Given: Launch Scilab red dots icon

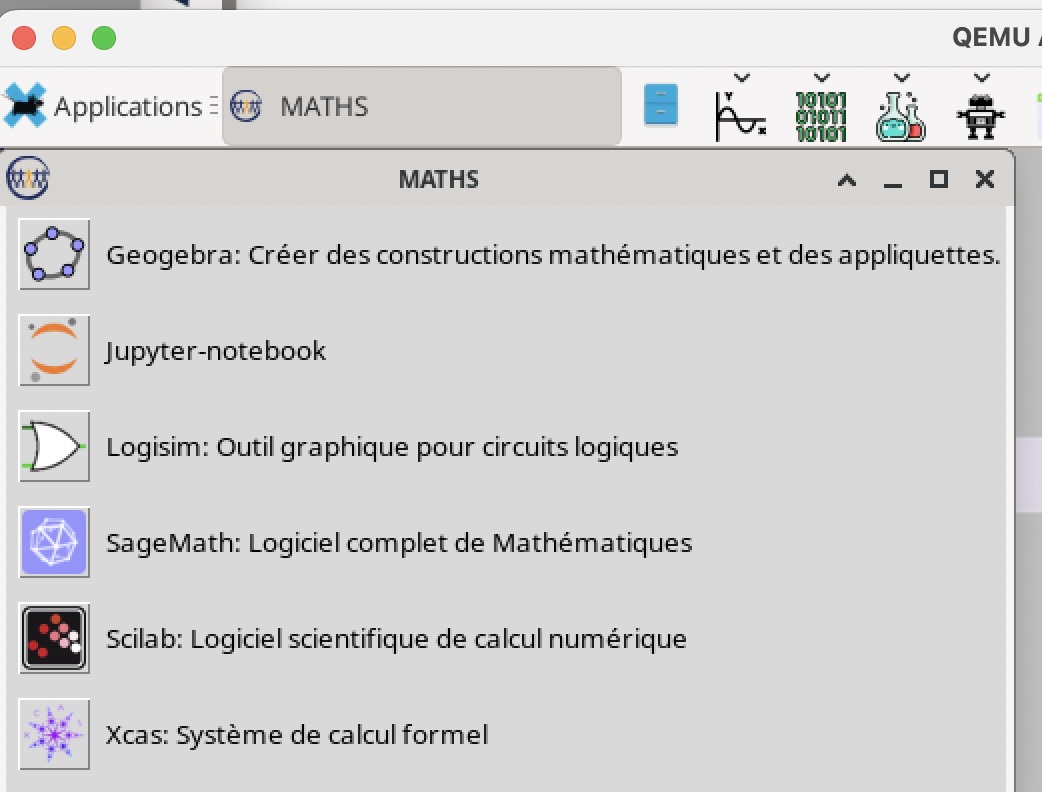Looking at the screenshot, I should click(54, 638).
